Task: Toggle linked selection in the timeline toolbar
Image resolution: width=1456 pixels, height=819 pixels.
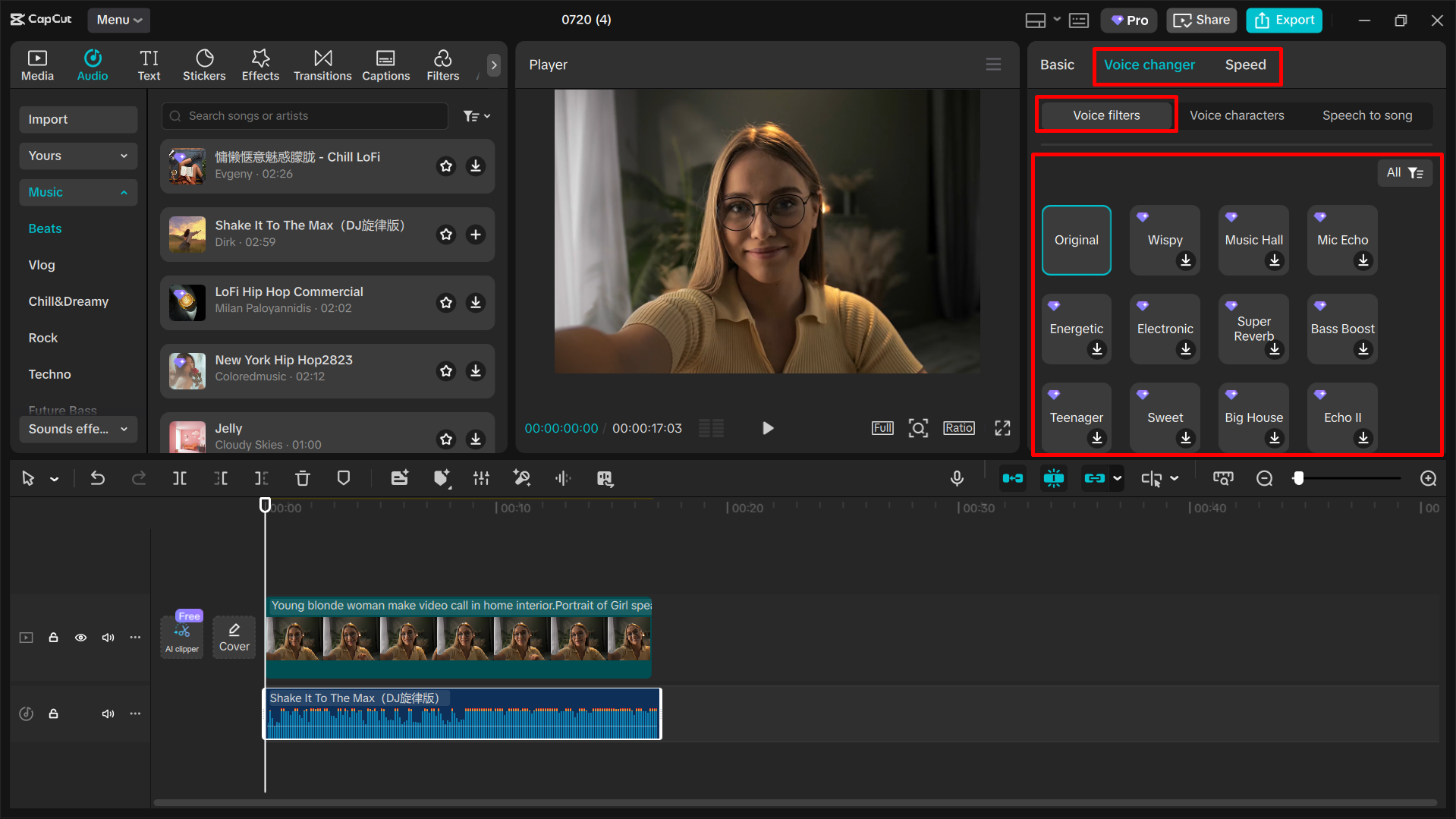Action: click(1096, 478)
